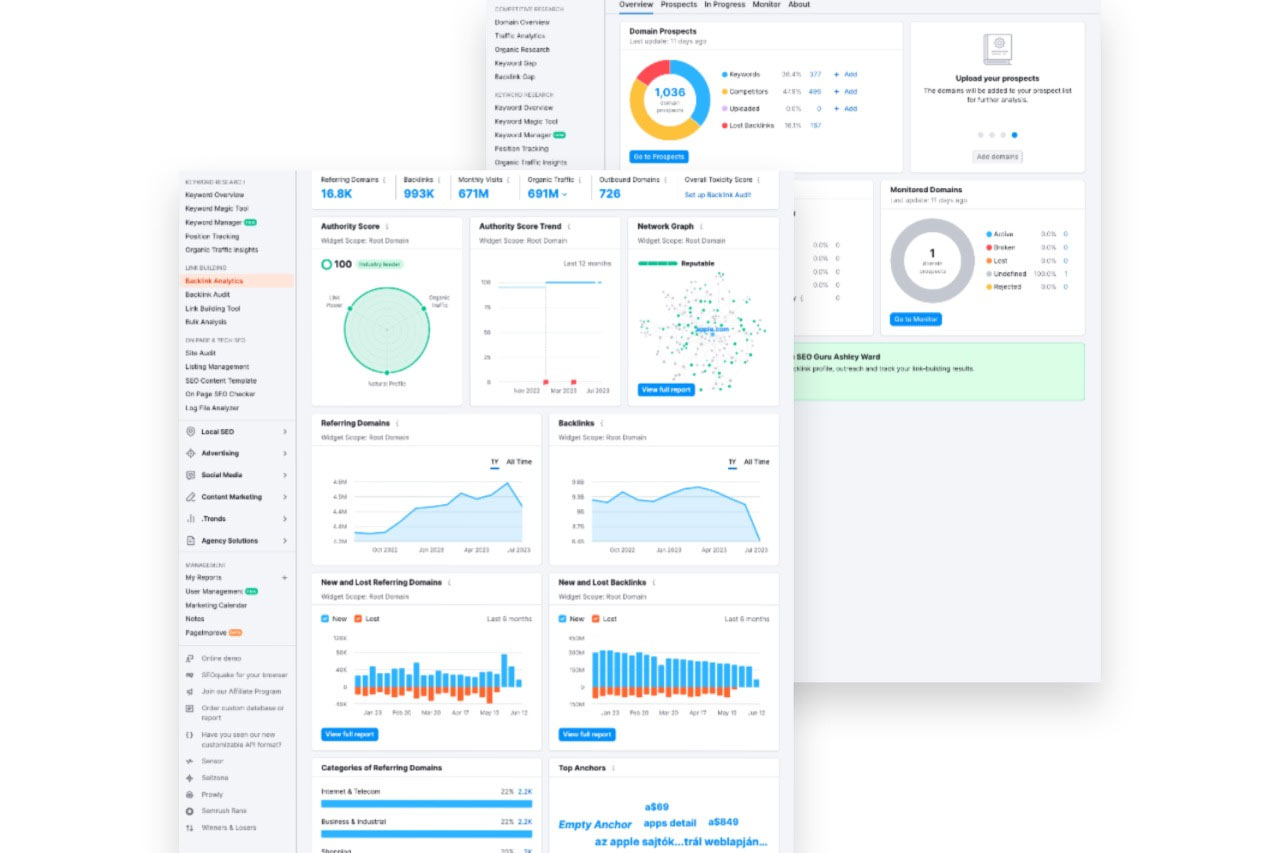Click the Go to Prospects button
The height and width of the screenshot is (853, 1280).
659,157
